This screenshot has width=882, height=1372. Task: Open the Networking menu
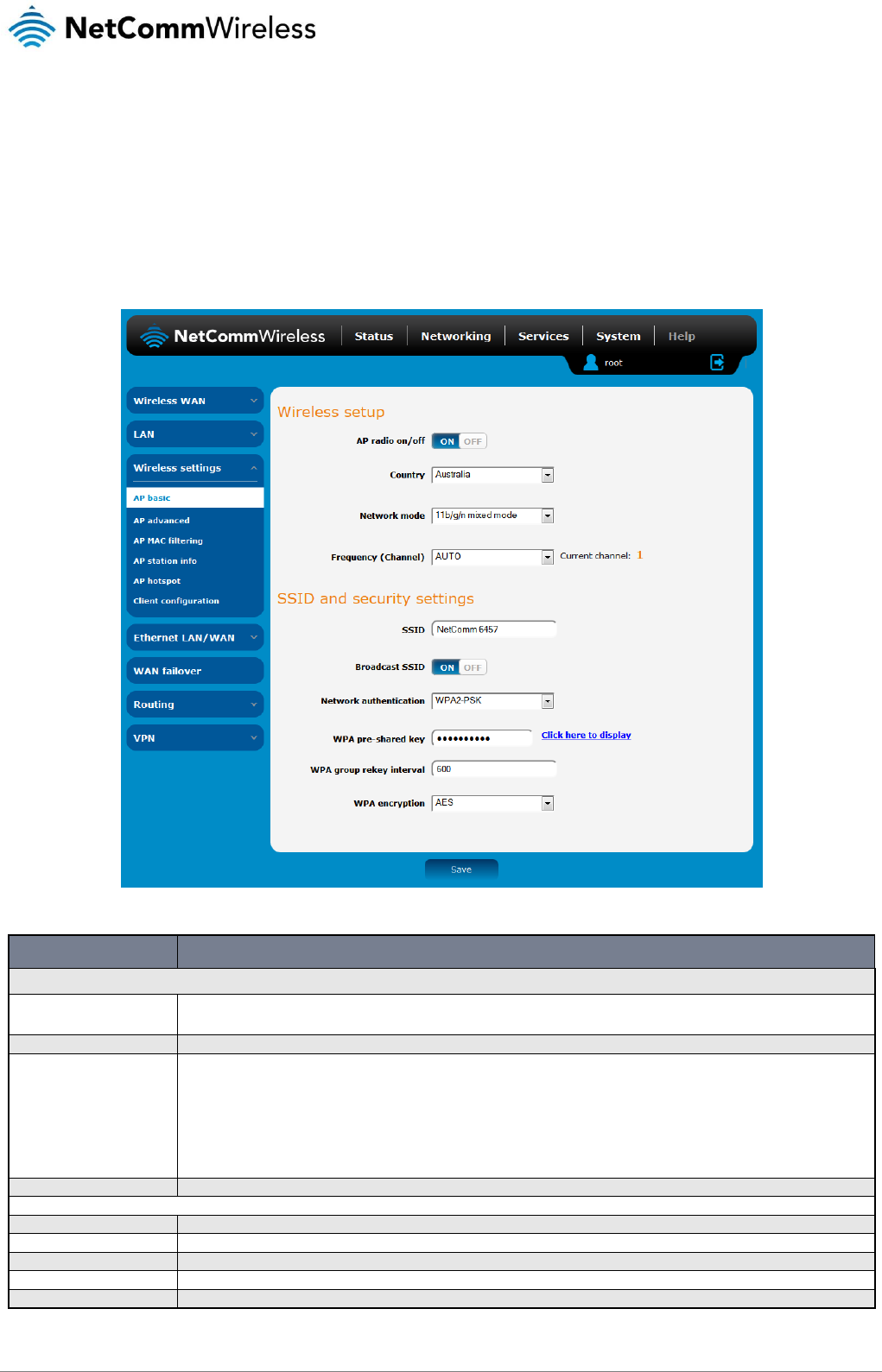click(x=456, y=336)
